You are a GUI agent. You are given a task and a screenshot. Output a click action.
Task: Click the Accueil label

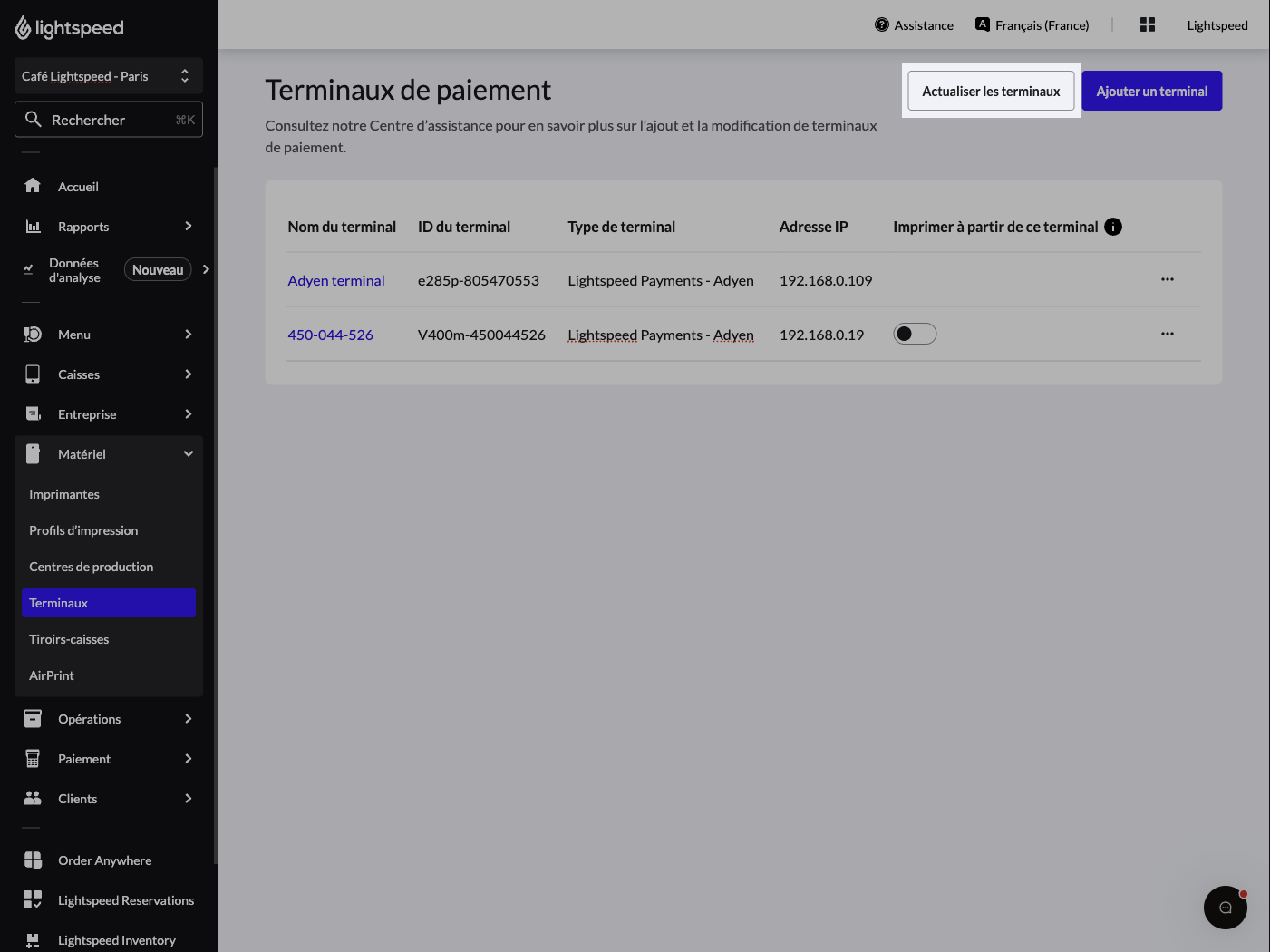point(78,187)
